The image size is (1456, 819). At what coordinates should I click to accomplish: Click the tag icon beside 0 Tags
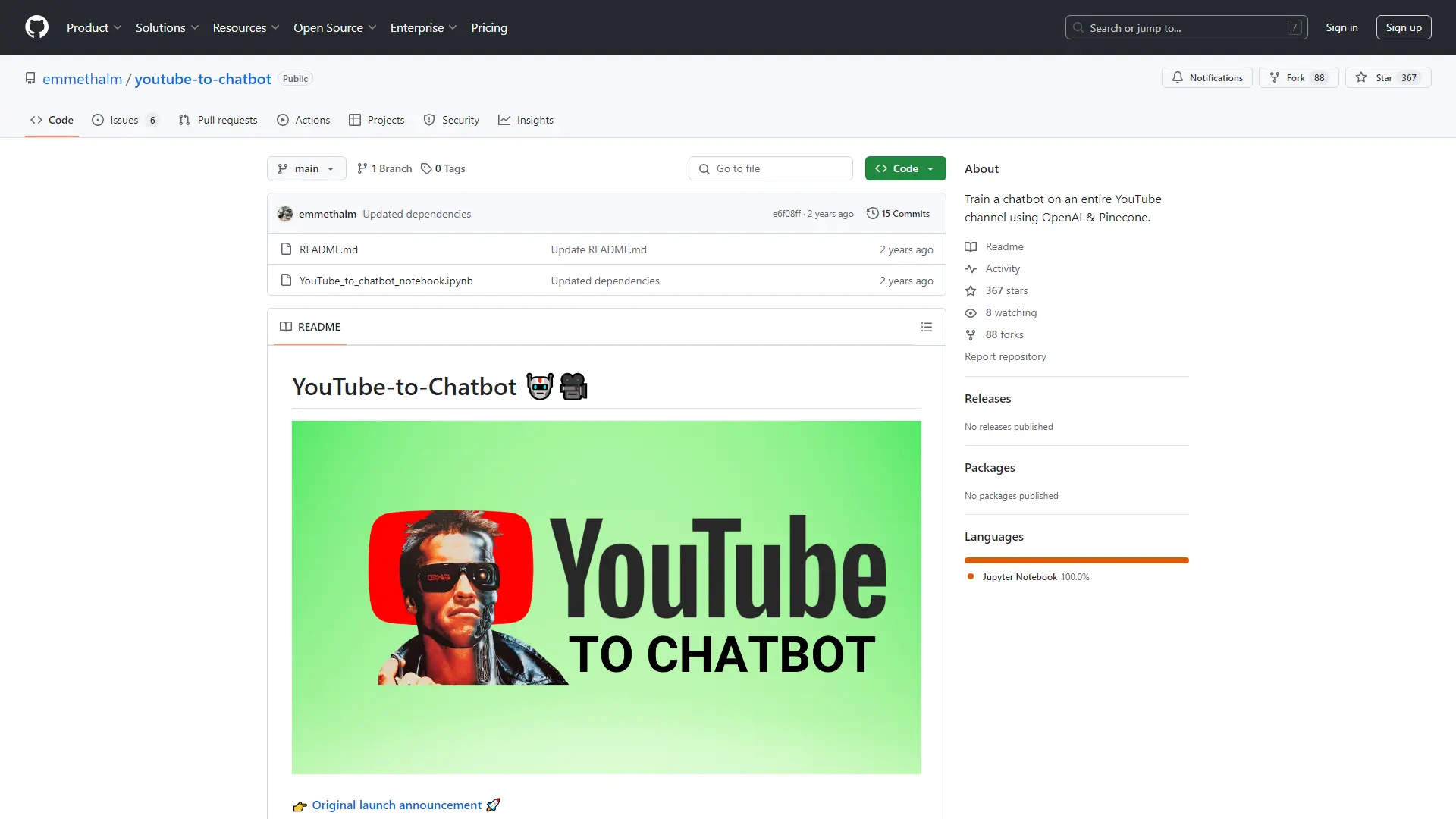coord(426,168)
